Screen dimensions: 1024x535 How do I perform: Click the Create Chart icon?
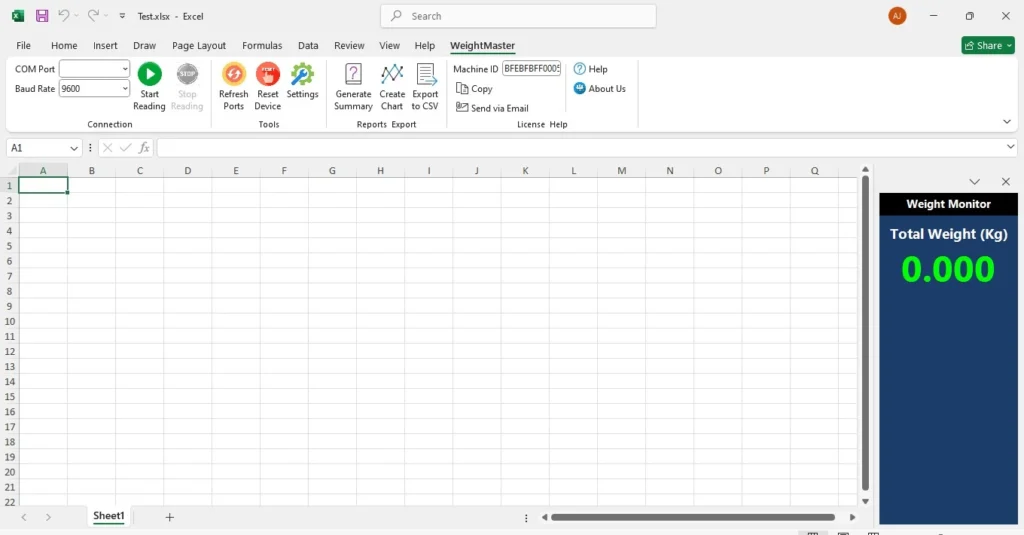[x=392, y=74]
